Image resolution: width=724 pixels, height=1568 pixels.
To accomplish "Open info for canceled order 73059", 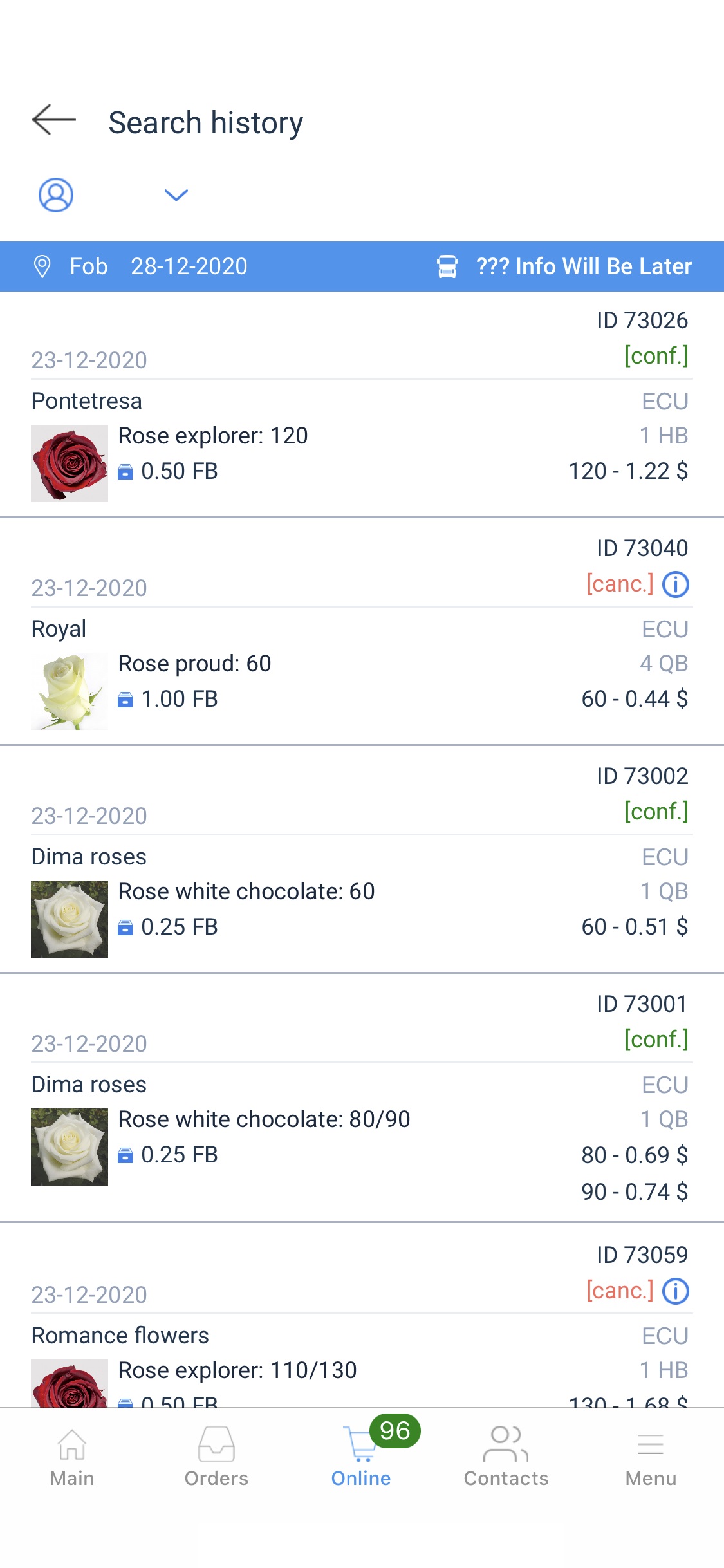I will click(676, 1291).
